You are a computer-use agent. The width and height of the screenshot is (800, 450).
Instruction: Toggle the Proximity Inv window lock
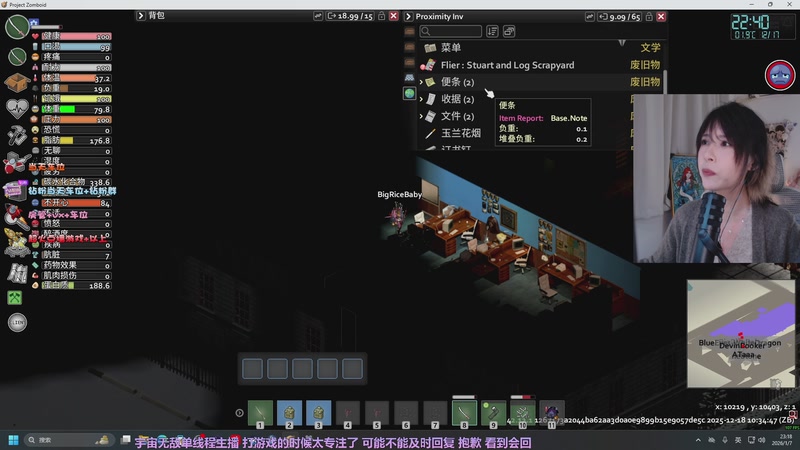(649, 17)
